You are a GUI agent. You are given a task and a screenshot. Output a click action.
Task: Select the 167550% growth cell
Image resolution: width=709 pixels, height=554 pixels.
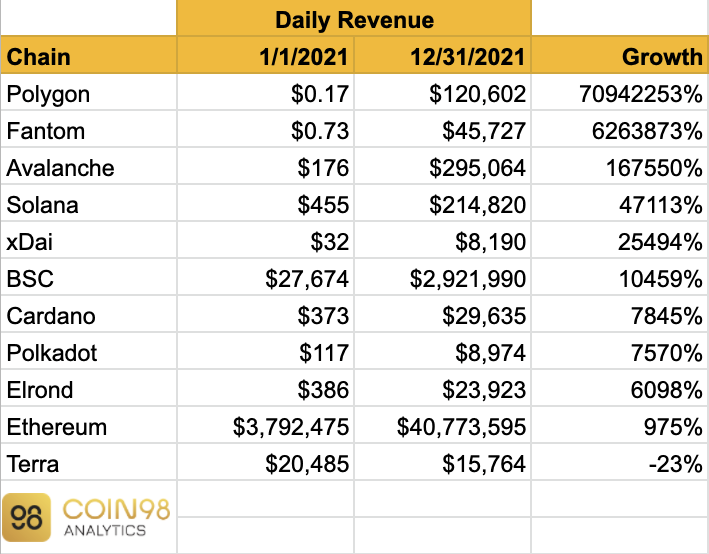pyautogui.click(x=619, y=166)
